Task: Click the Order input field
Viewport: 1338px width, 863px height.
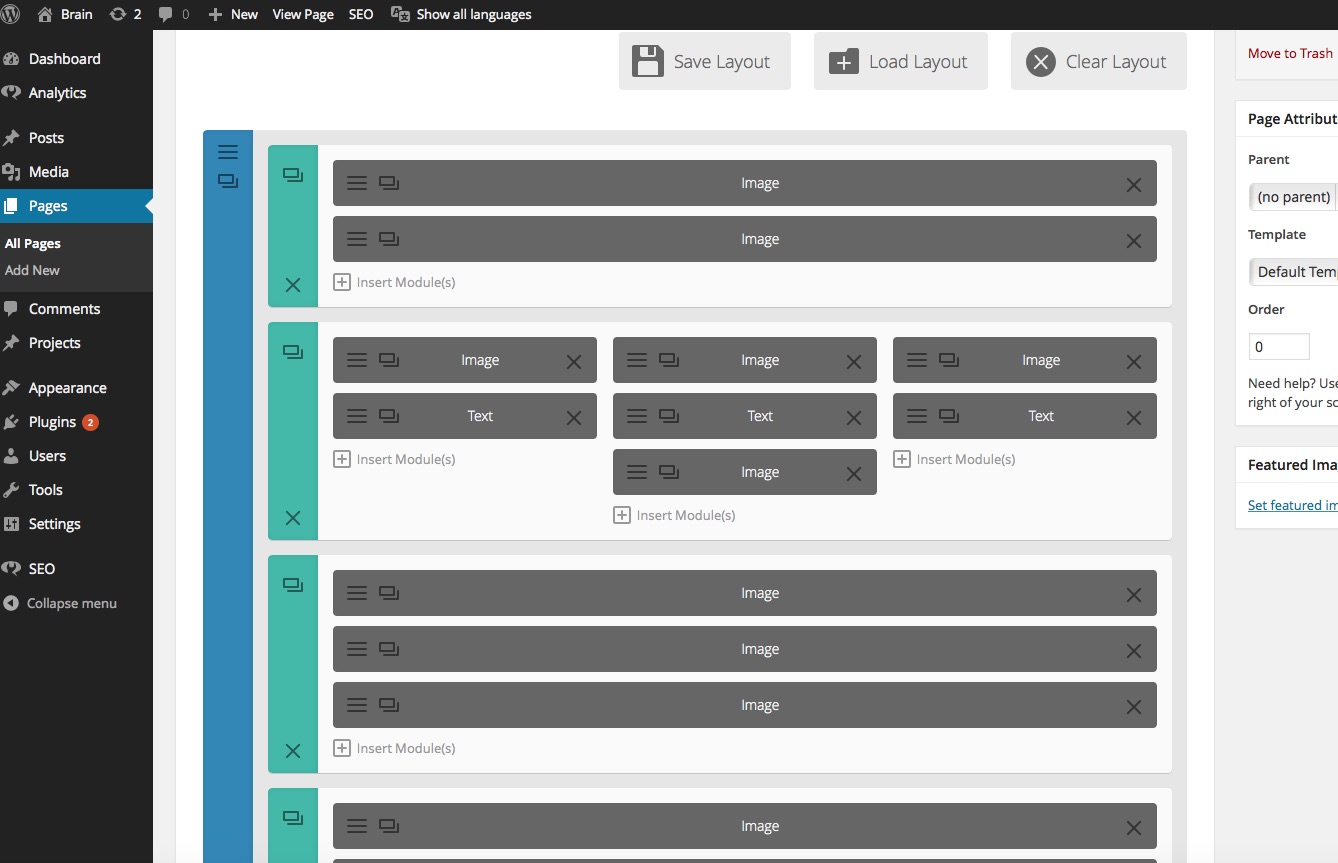Action: (x=1278, y=347)
